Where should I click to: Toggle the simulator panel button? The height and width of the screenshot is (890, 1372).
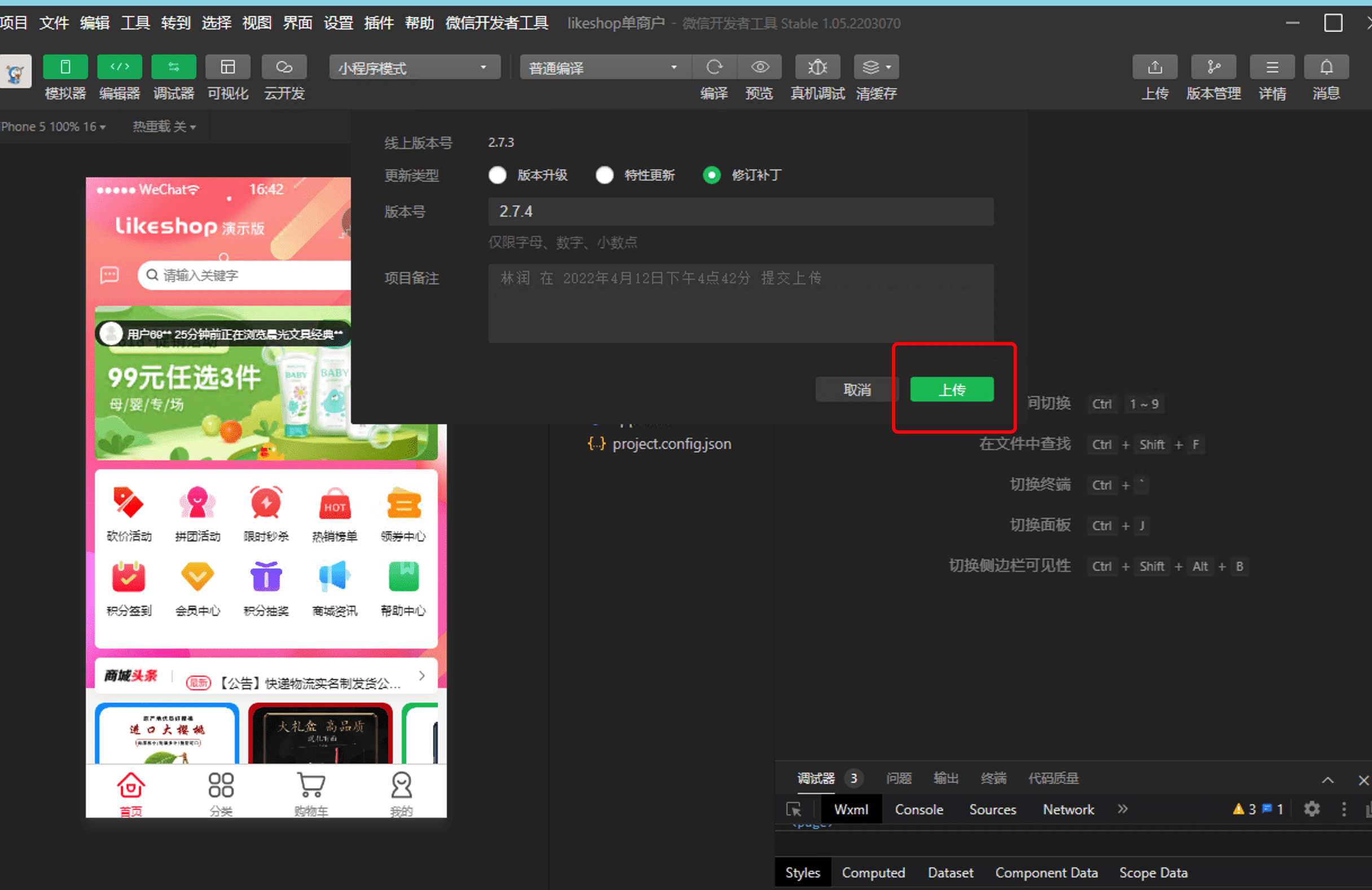pos(65,68)
